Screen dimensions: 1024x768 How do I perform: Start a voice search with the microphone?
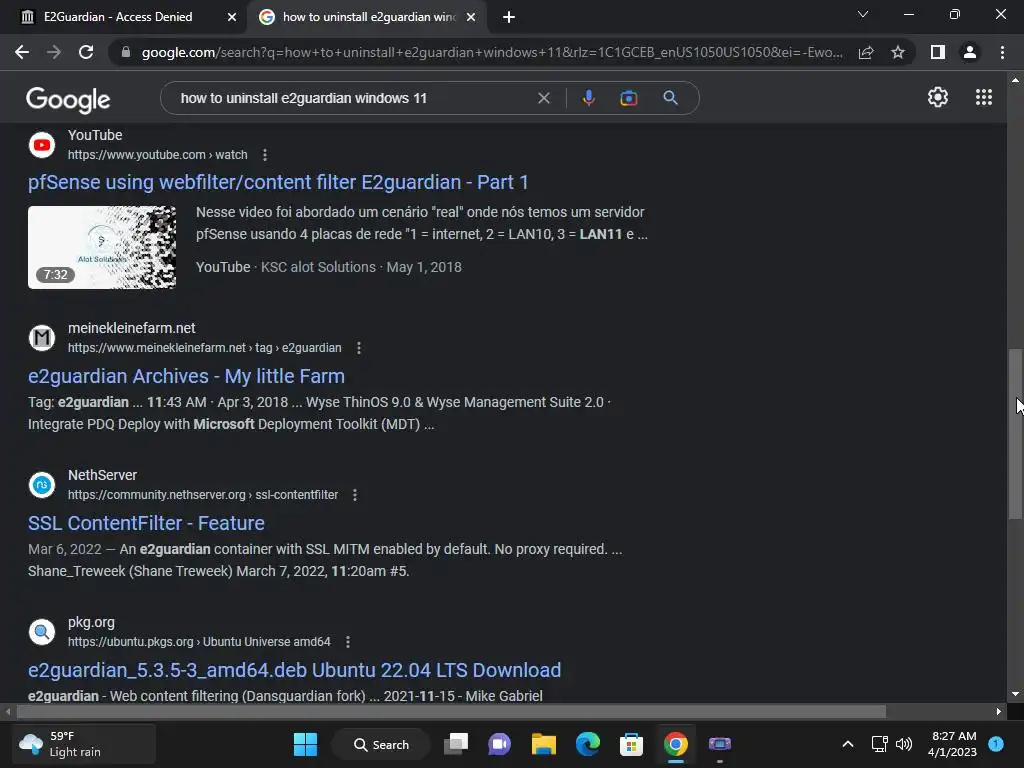pyautogui.click(x=588, y=98)
